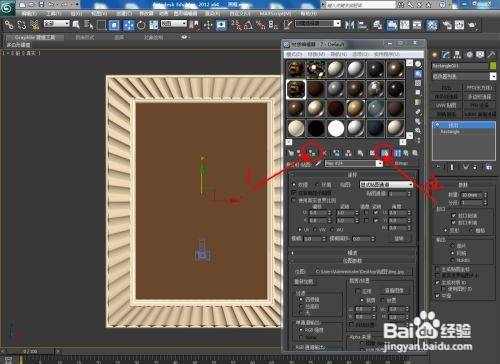
Task: Click the UVW Map modifier button
Action: (446, 106)
